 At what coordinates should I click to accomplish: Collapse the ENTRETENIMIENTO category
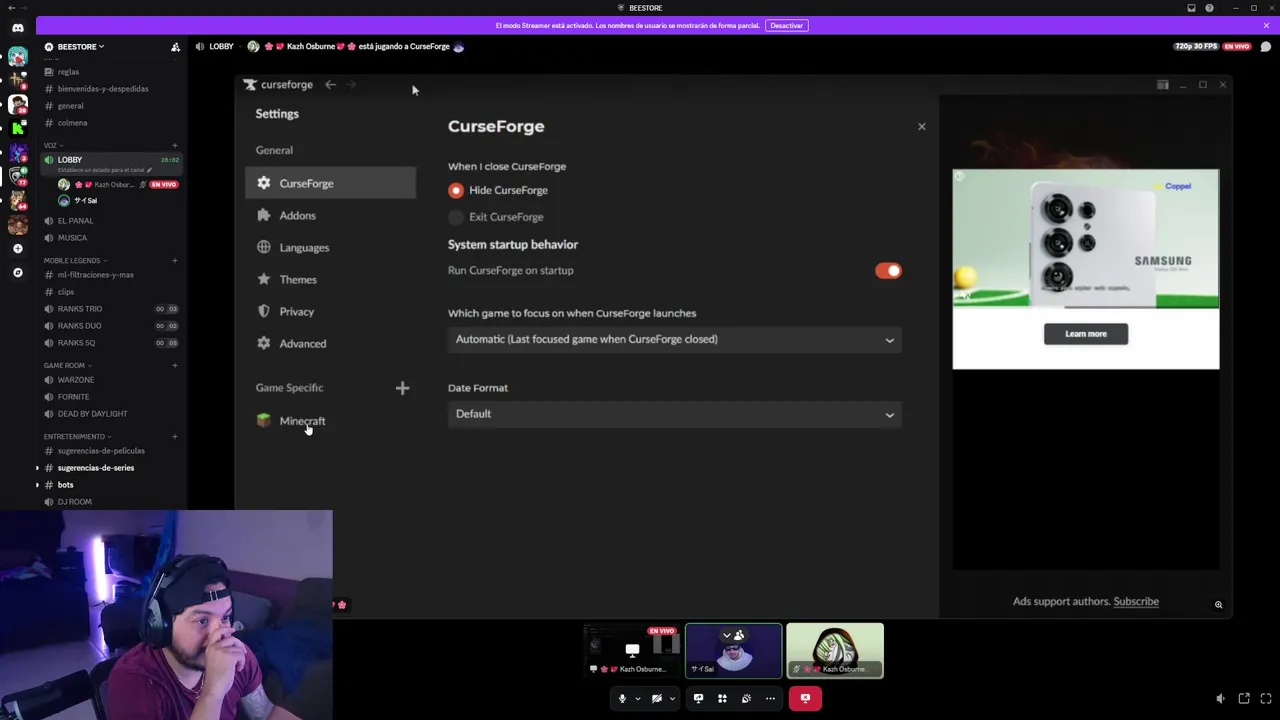77,437
